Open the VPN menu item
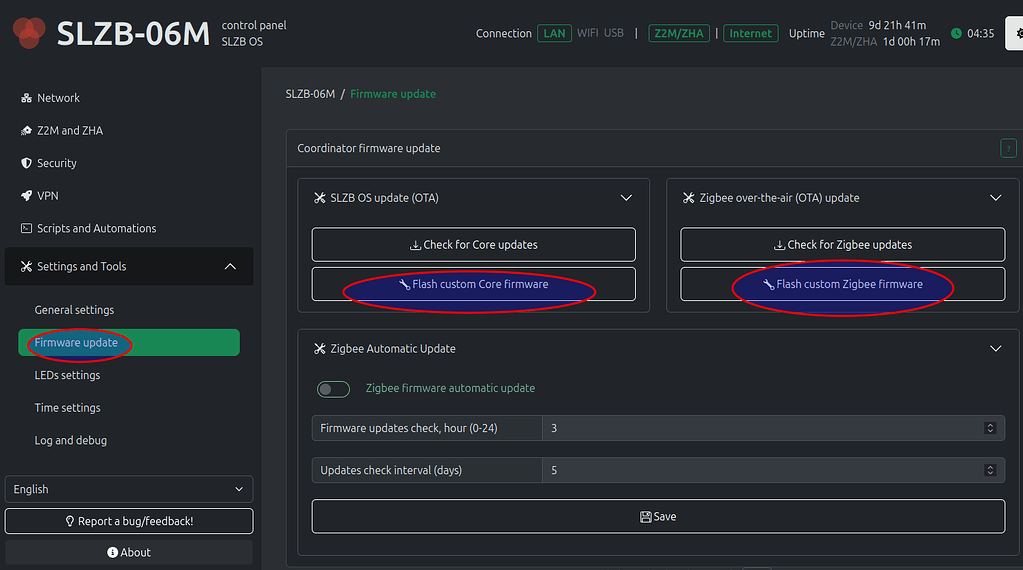This screenshot has height=570, width=1023. point(48,196)
